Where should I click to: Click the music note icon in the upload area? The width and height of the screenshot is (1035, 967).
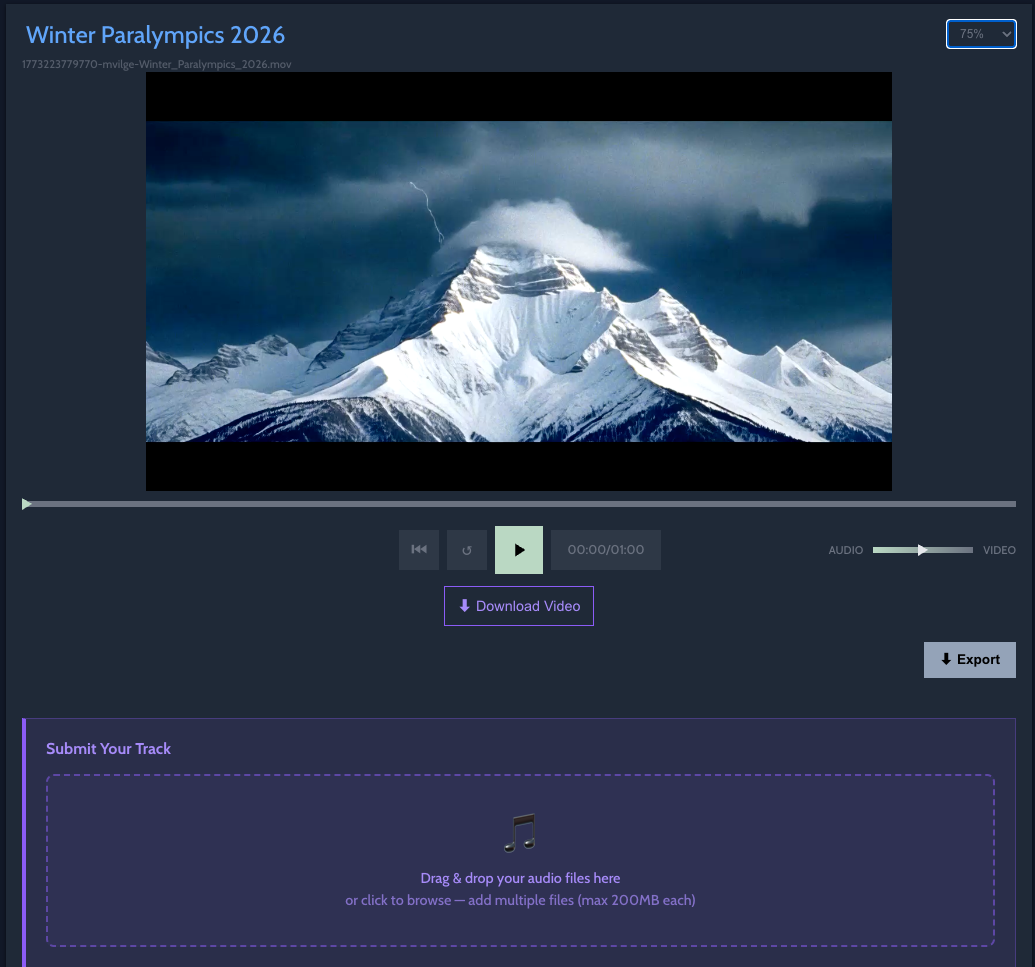click(520, 832)
